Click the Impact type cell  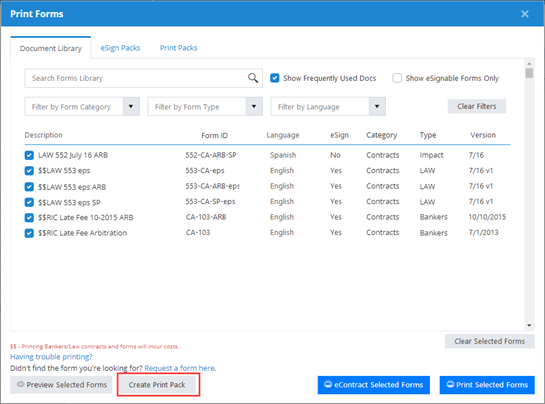tap(431, 155)
